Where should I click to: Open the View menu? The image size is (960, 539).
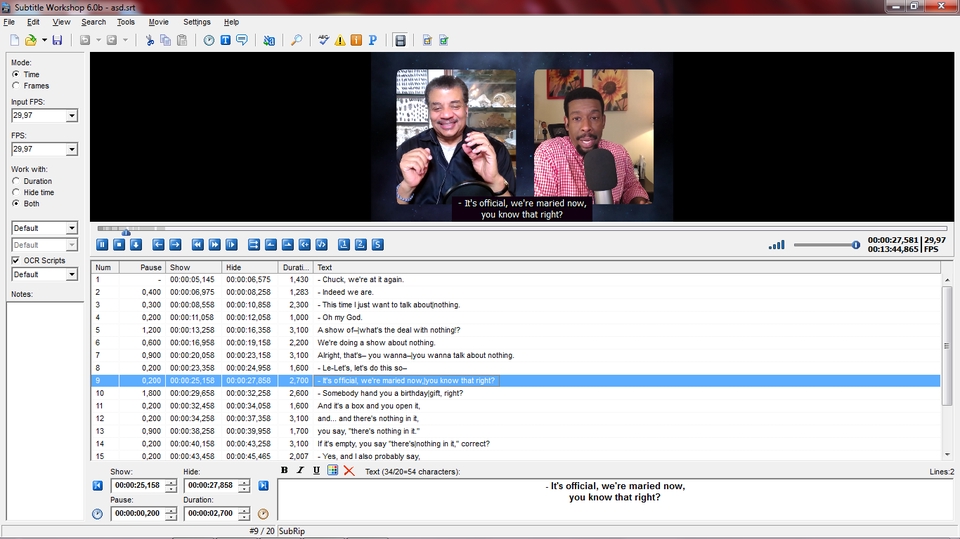61,22
